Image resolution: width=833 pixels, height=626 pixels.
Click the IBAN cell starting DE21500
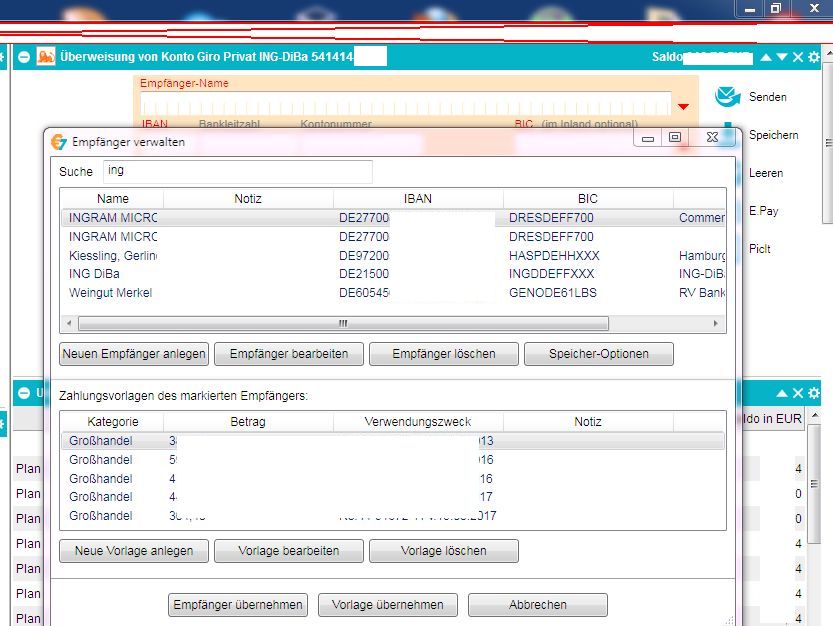pyautogui.click(x=364, y=274)
